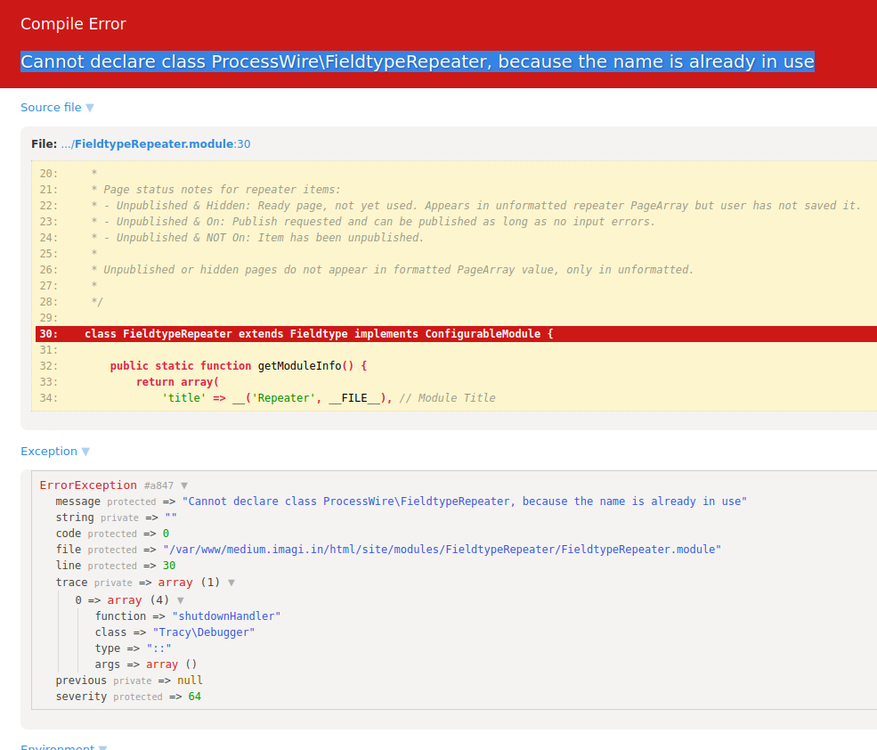Select the highlighted Compile Error message text
The image size is (877, 750).
(416, 61)
